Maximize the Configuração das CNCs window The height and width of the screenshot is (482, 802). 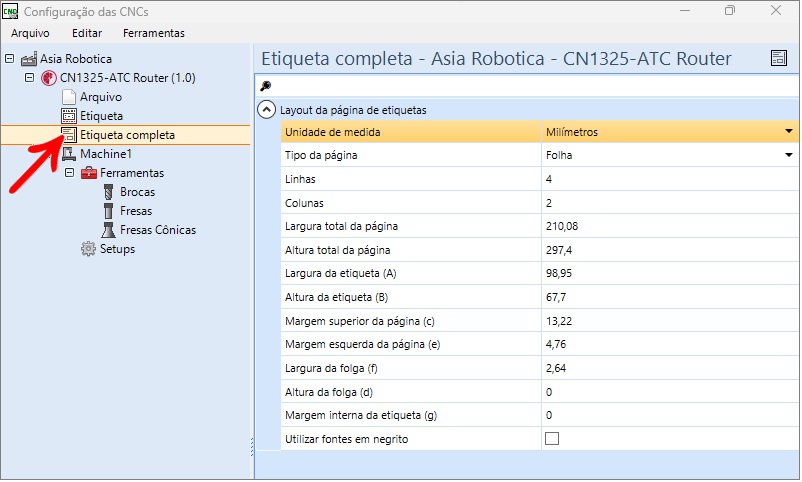coord(730,10)
